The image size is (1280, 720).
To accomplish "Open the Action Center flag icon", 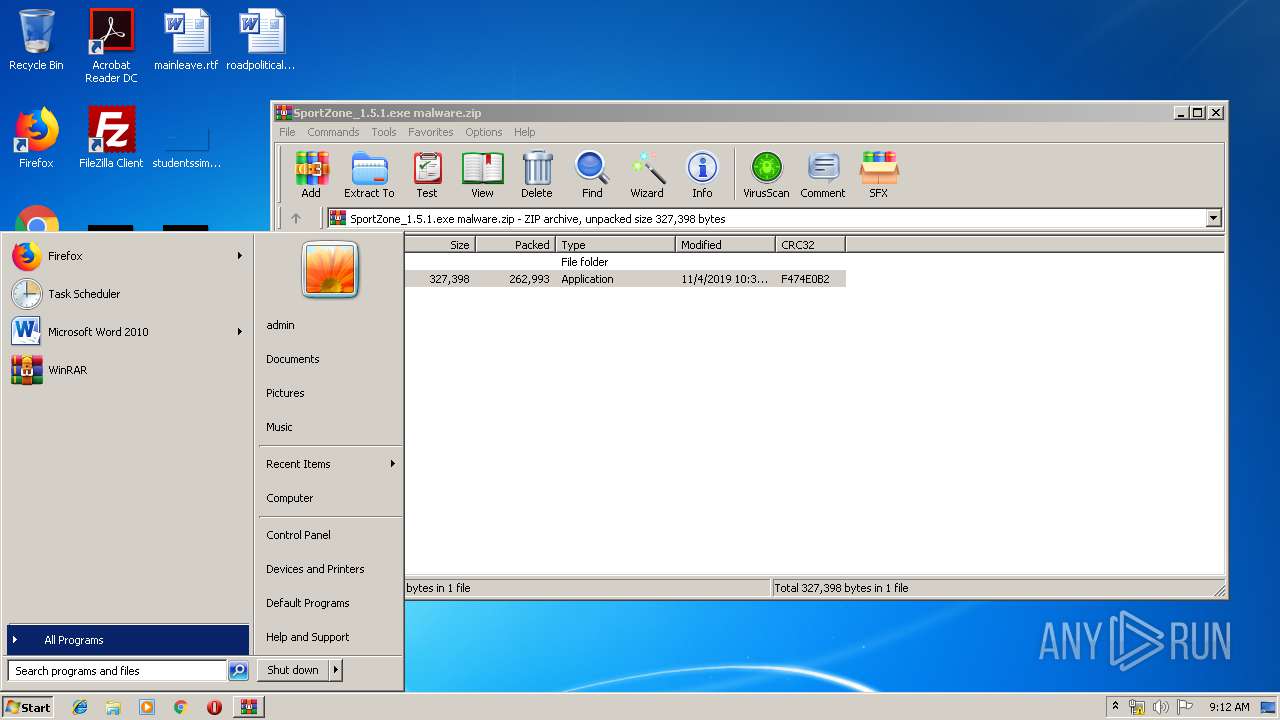I will [x=1185, y=707].
